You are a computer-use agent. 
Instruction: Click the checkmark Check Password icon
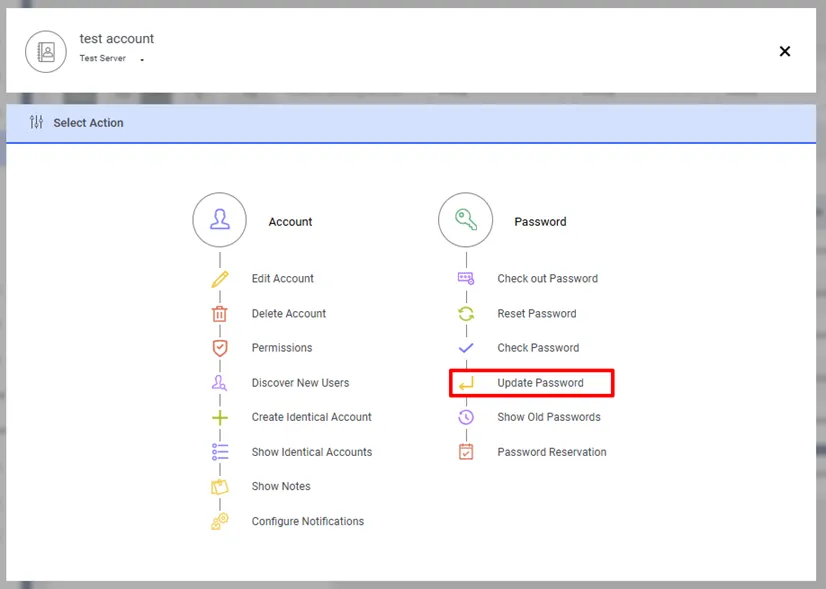[x=466, y=348]
